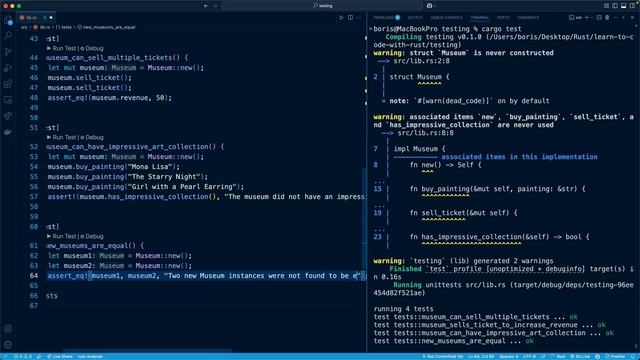Kill terminal with trash icon
Screen dimensions: 640x360
point(607,18)
